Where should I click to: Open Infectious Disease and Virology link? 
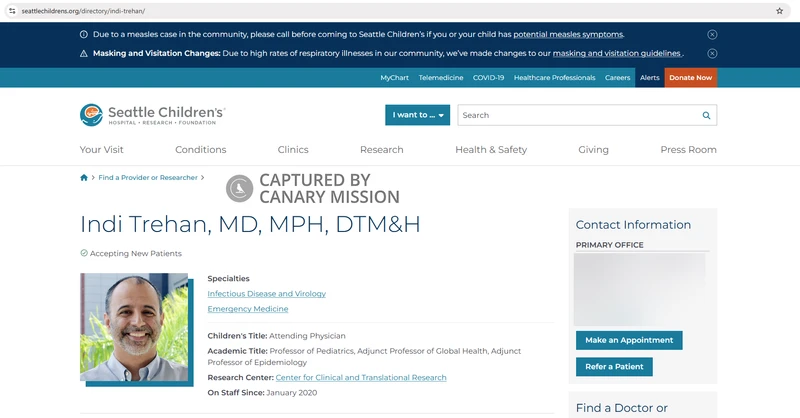pyautogui.click(x=266, y=294)
